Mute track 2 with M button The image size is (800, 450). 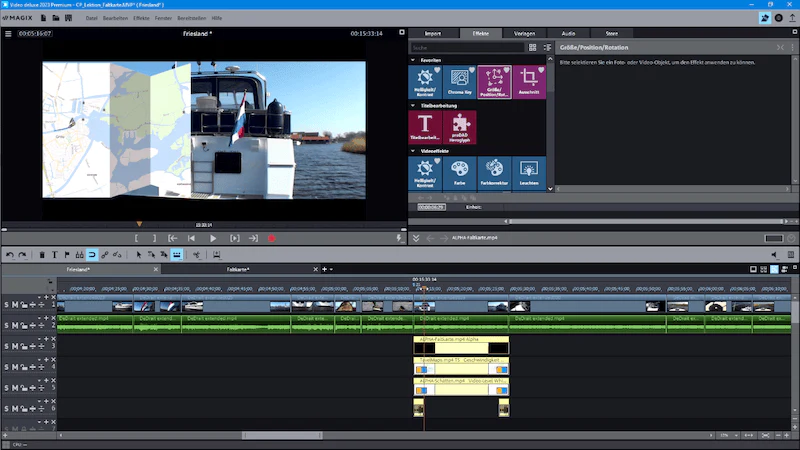(x=15, y=325)
